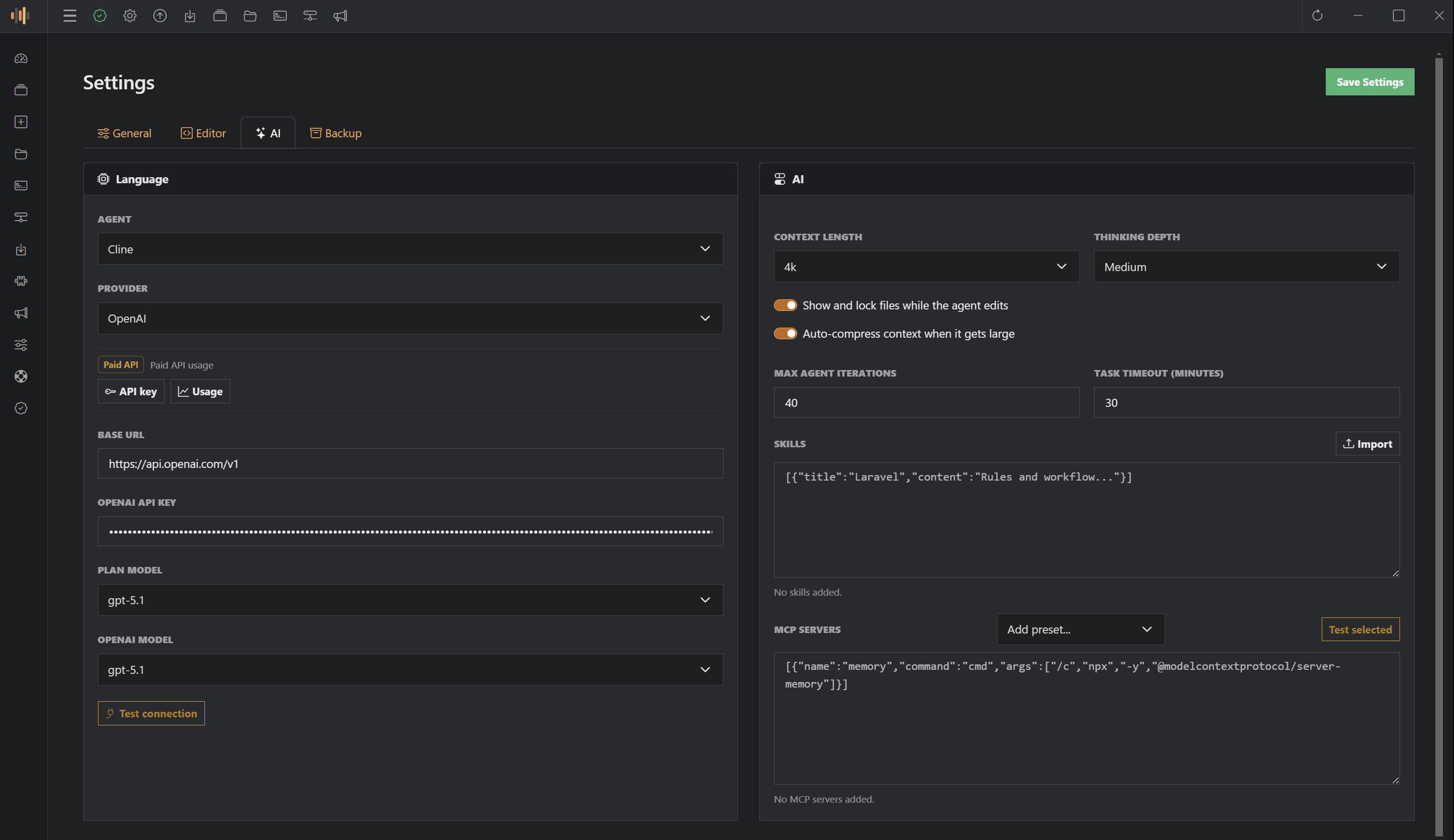The image size is (1454, 840).
Task: Click the Import skills button
Action: (x=1368, y=444)
